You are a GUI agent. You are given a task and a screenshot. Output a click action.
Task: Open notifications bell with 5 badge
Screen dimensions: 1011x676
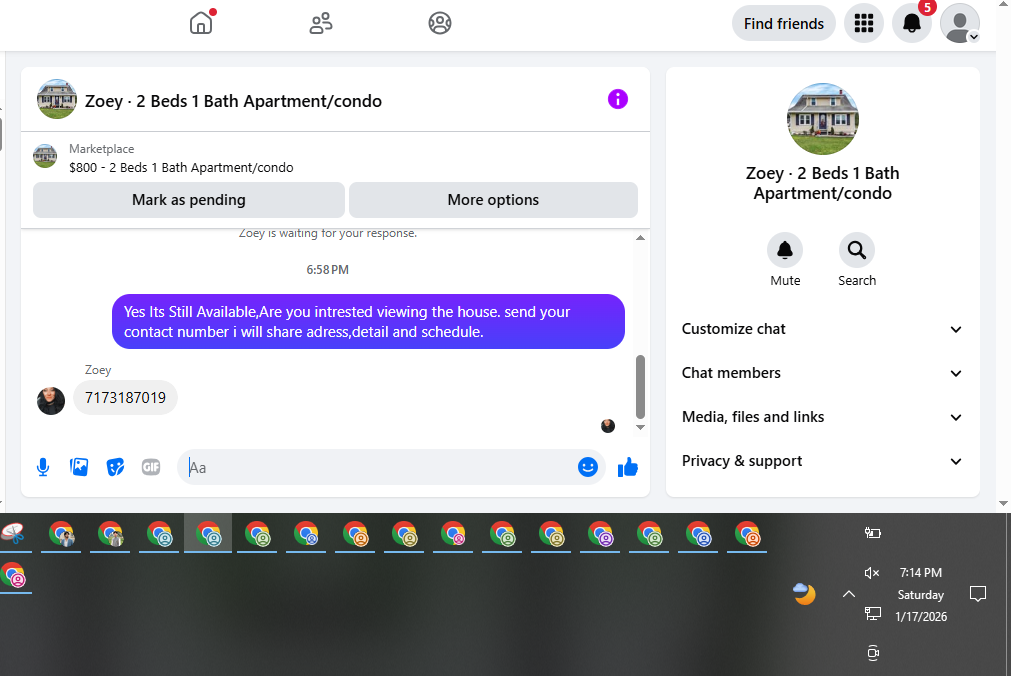[911, 24]
